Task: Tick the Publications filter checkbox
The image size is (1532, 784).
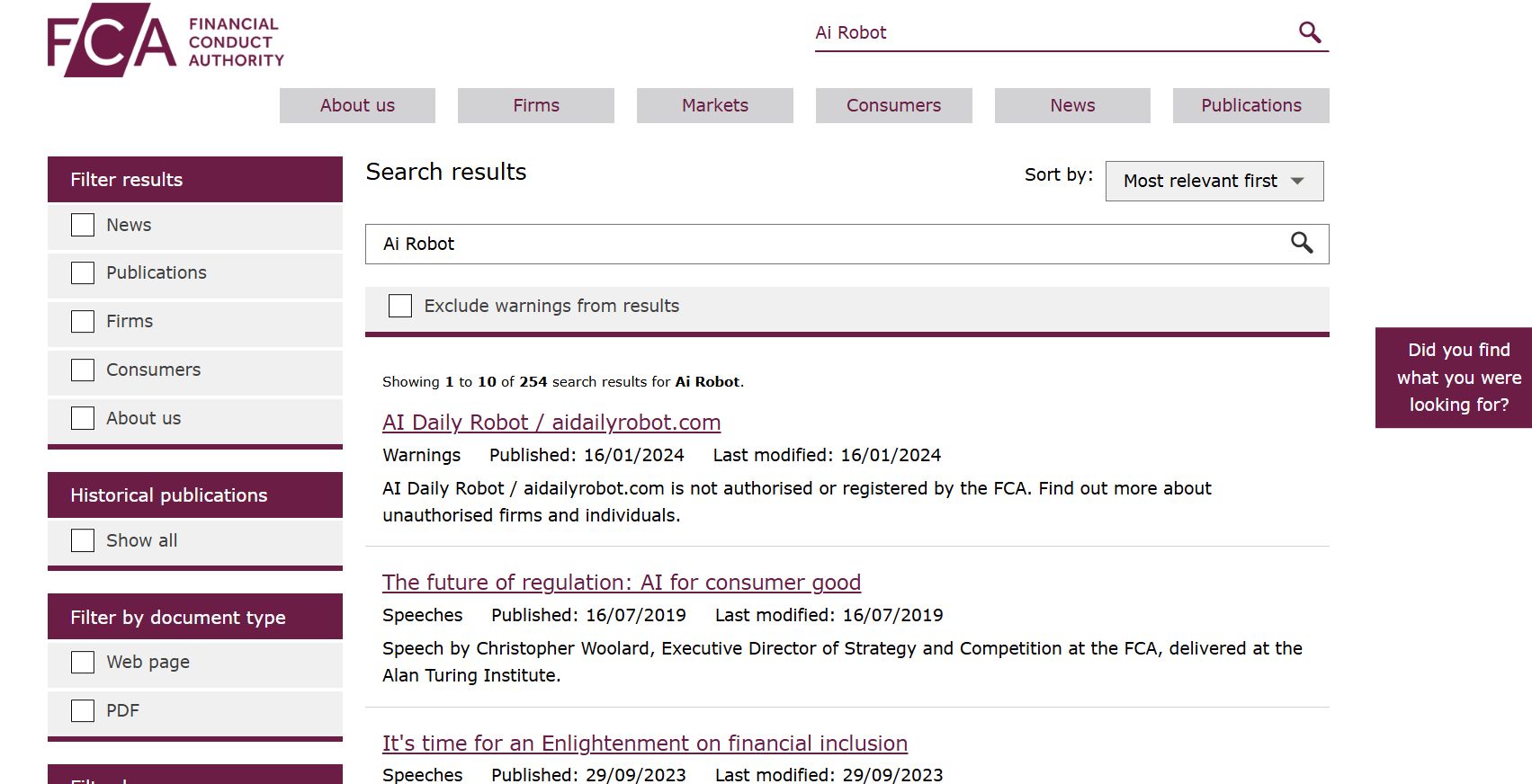Action: coord(83,273)
